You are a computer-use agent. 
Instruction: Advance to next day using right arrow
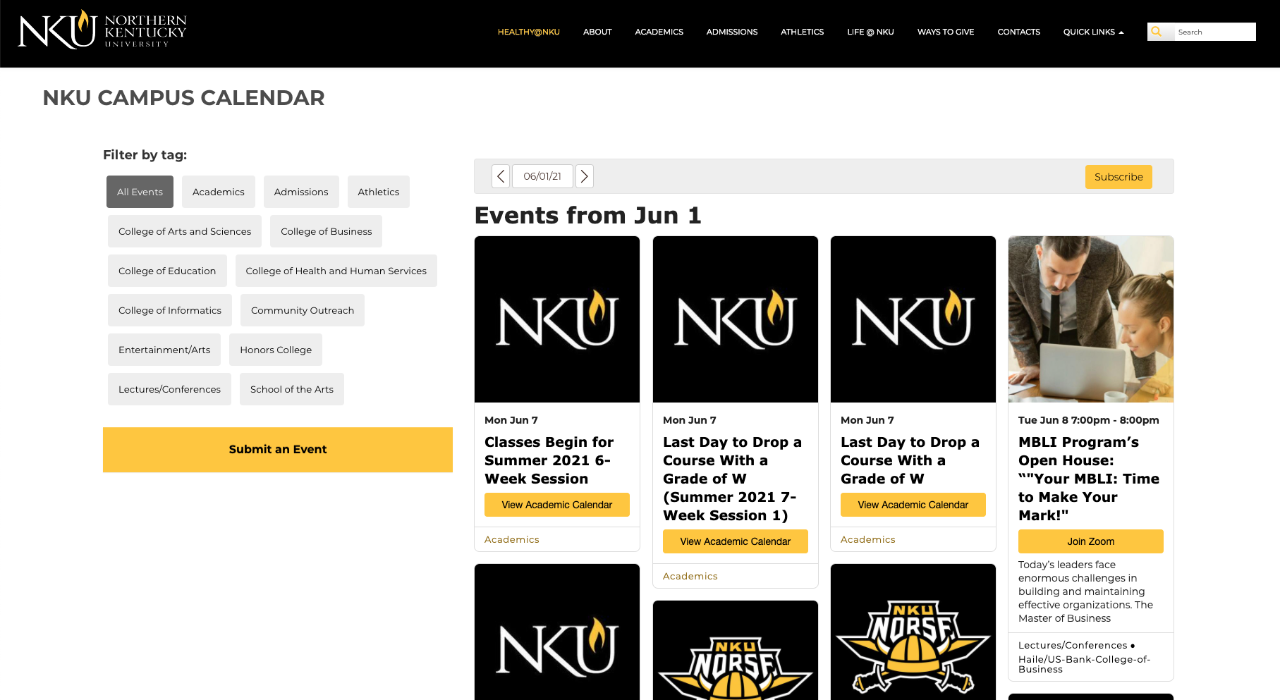click(584, 175)
